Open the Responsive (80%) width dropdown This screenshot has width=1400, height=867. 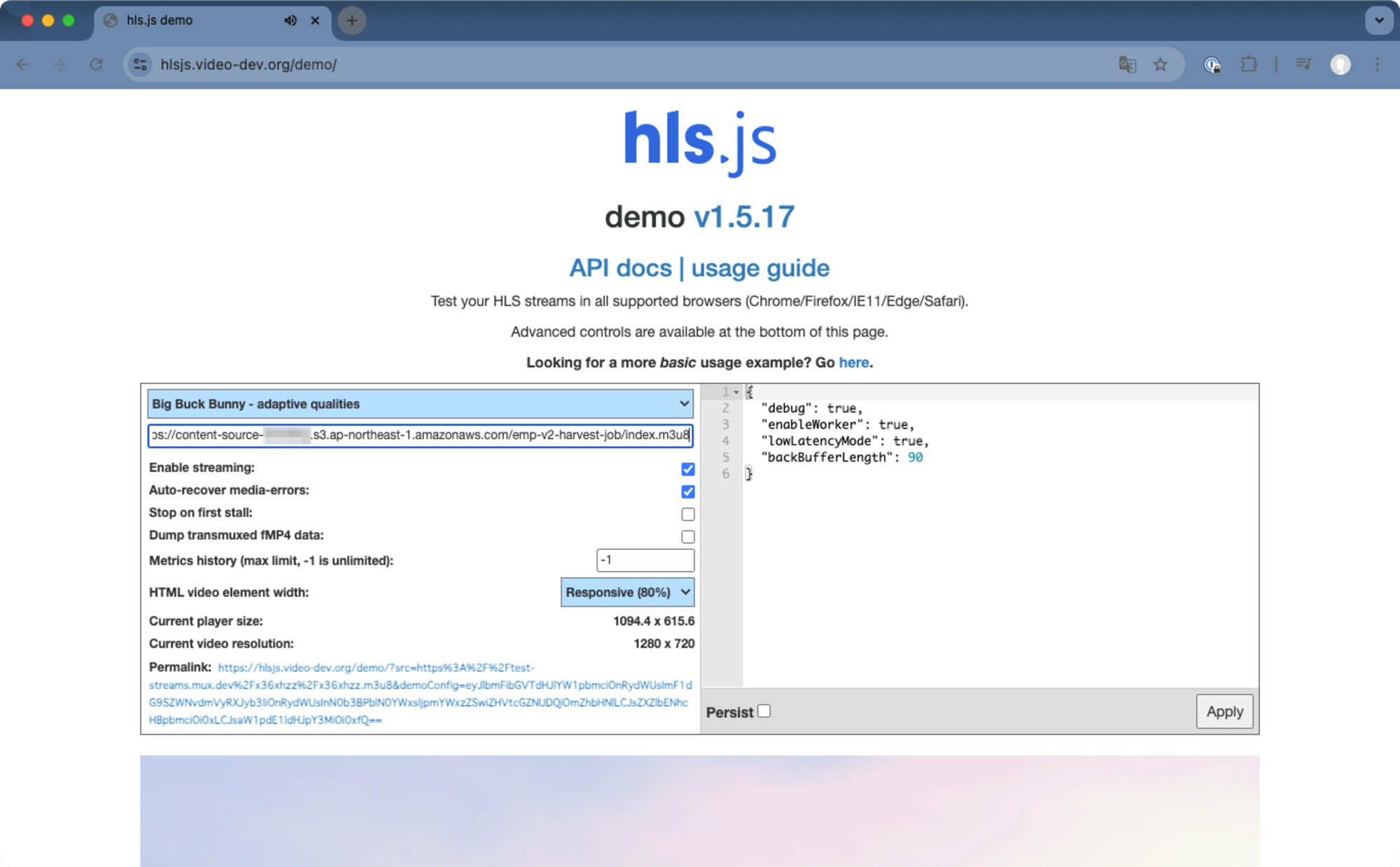tap(627, 592)
